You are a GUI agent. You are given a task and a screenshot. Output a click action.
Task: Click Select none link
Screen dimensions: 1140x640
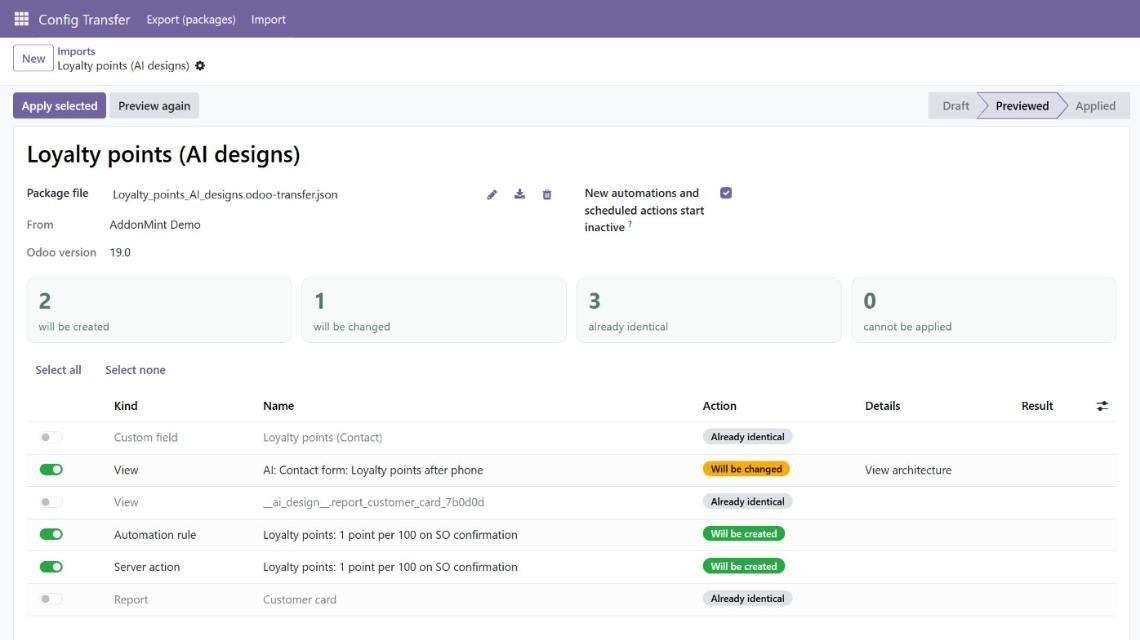tap(135, 369)
